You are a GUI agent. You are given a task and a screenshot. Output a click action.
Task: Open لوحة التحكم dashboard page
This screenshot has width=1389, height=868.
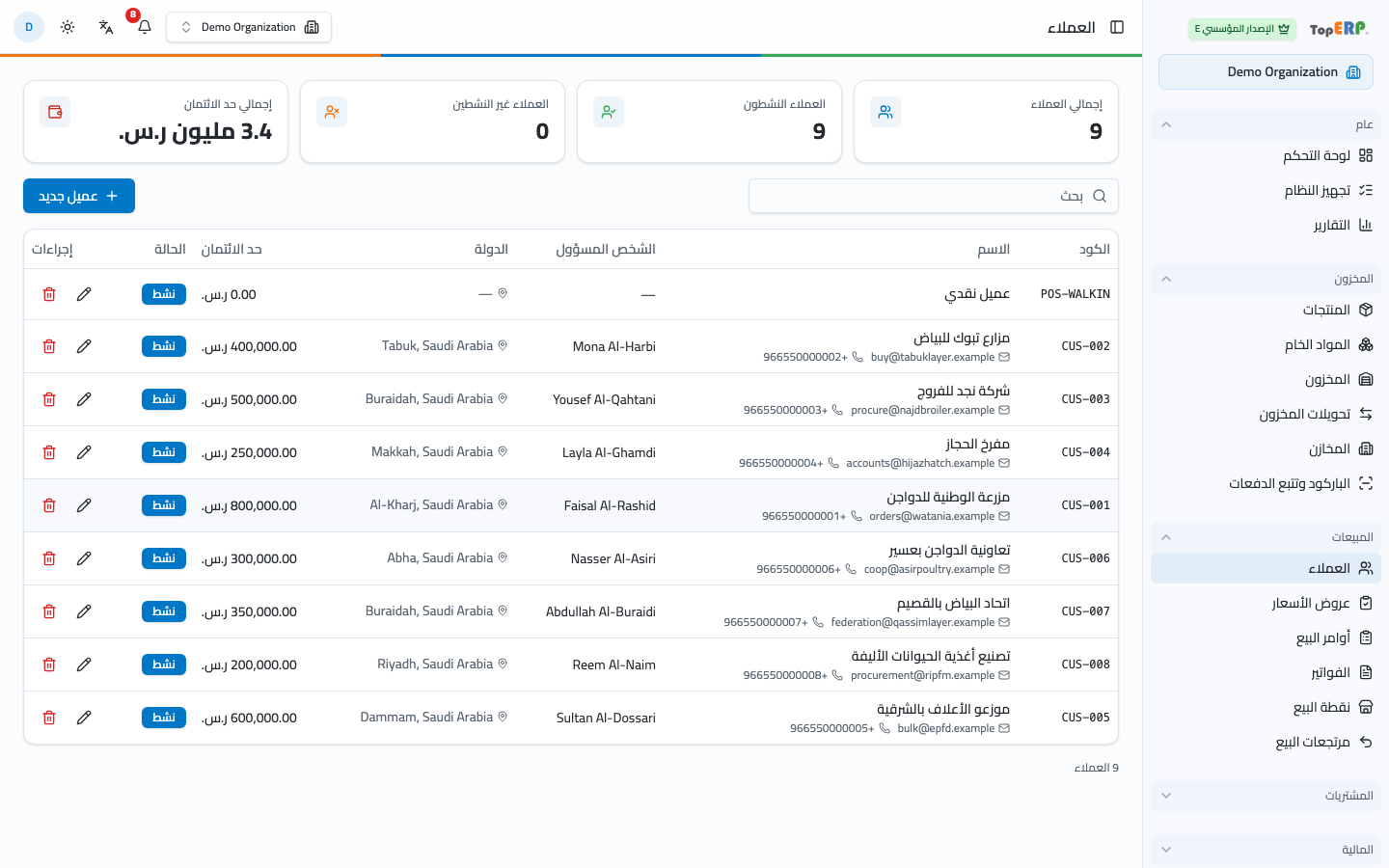[x=1266, y=155]
